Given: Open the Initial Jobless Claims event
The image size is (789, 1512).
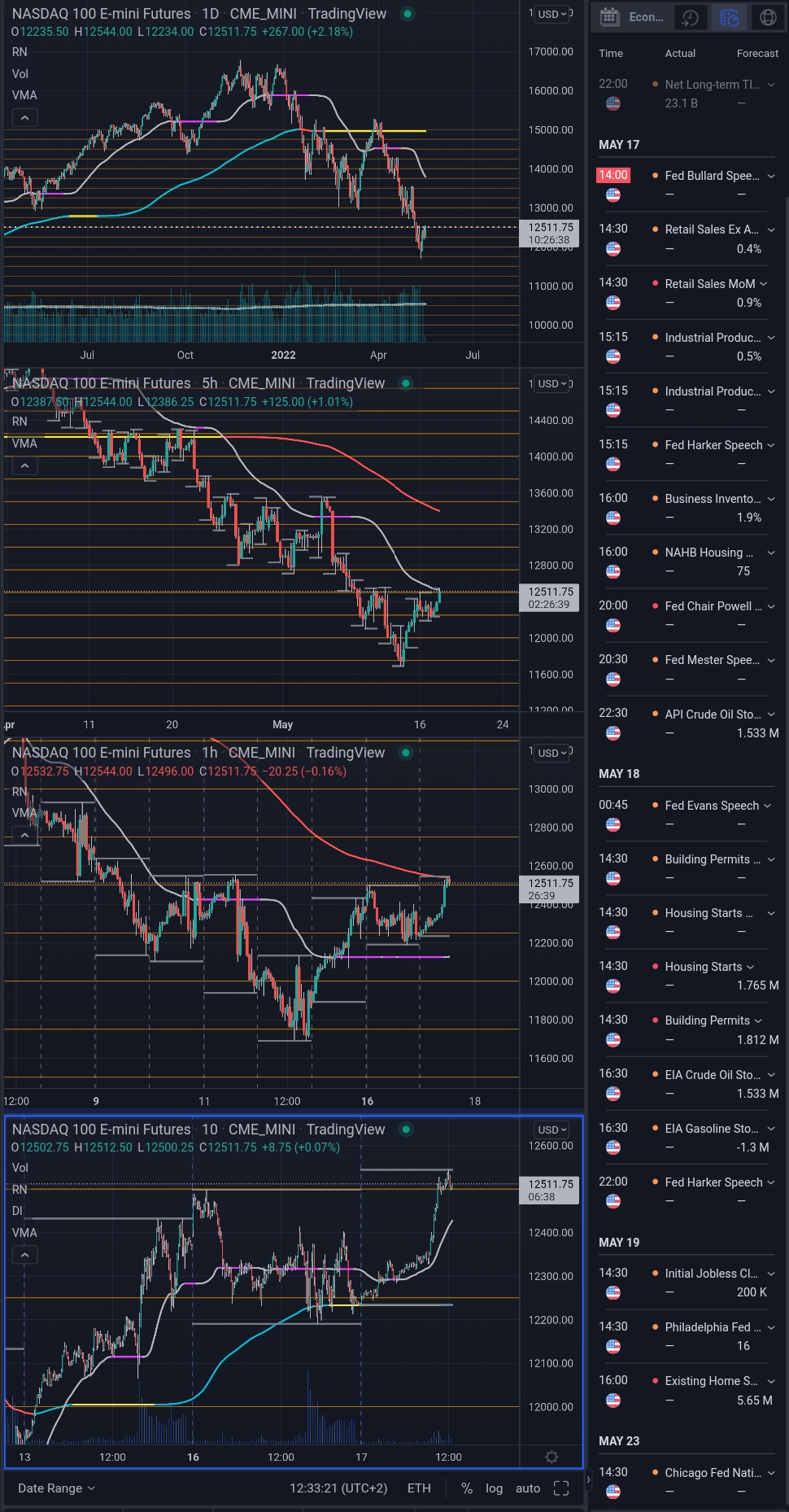Looking at the screenshot, I should (687, 1283).
